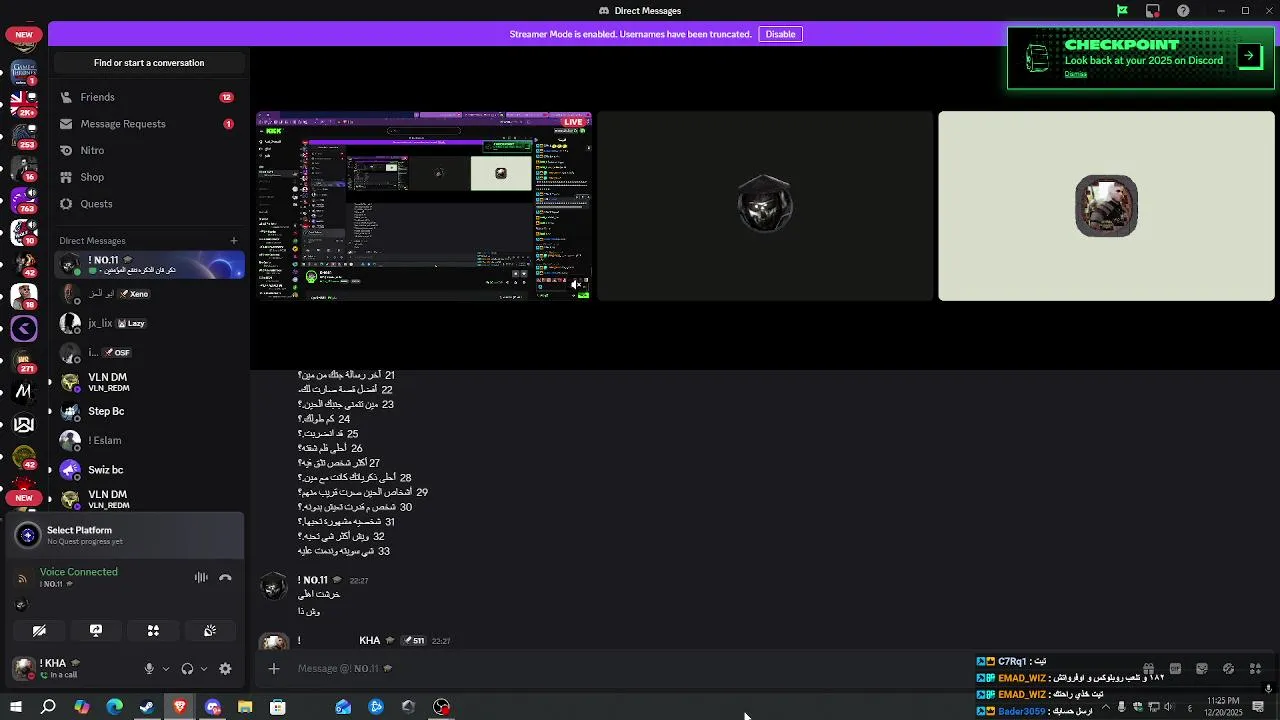Viewport: 1280px width, 720px height.
Task: Show hidden system tray icons
Action: pos(1105,707)
